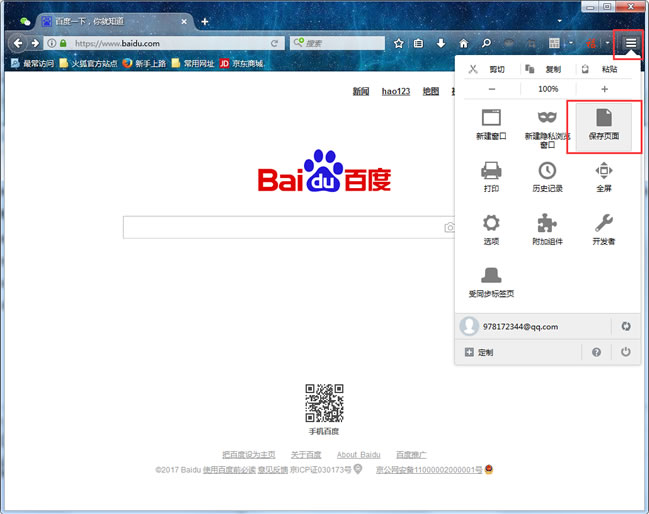This screenshot has height=514, width=649.
Task: Open Most Visited (最常访问) bookmark
Action: pos(32,63)
